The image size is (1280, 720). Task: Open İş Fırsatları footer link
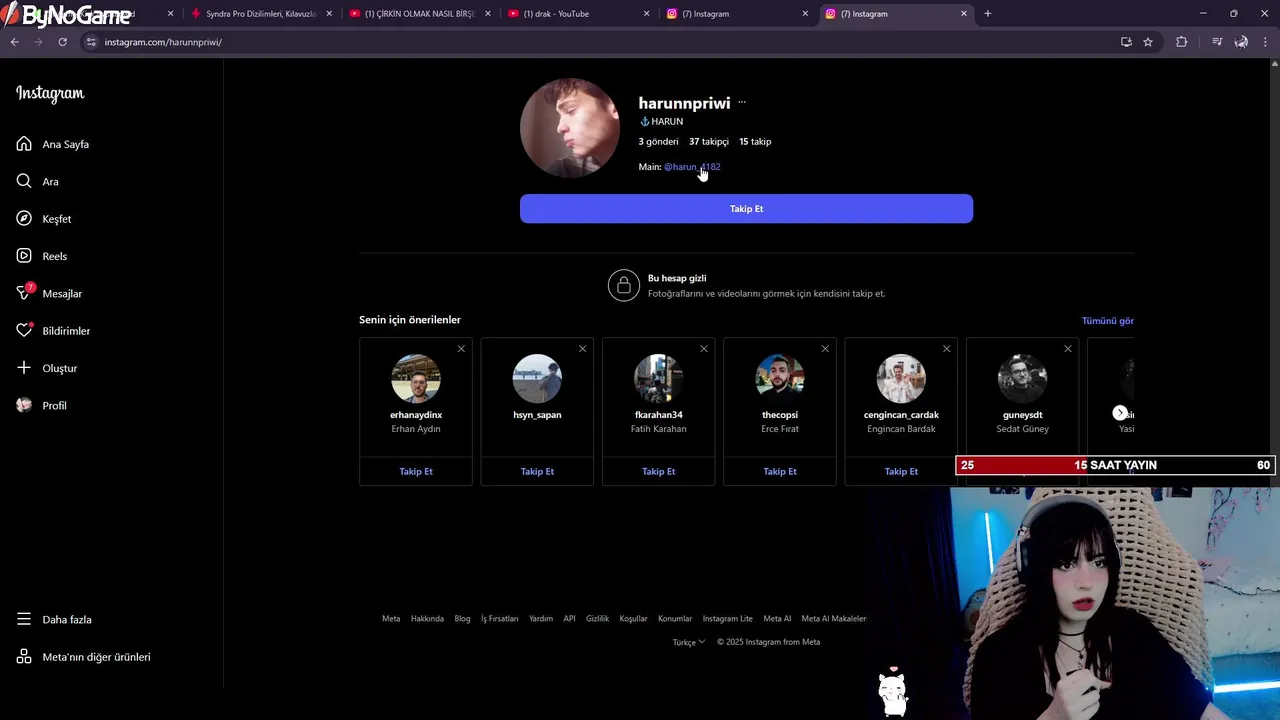click(500, 618)
